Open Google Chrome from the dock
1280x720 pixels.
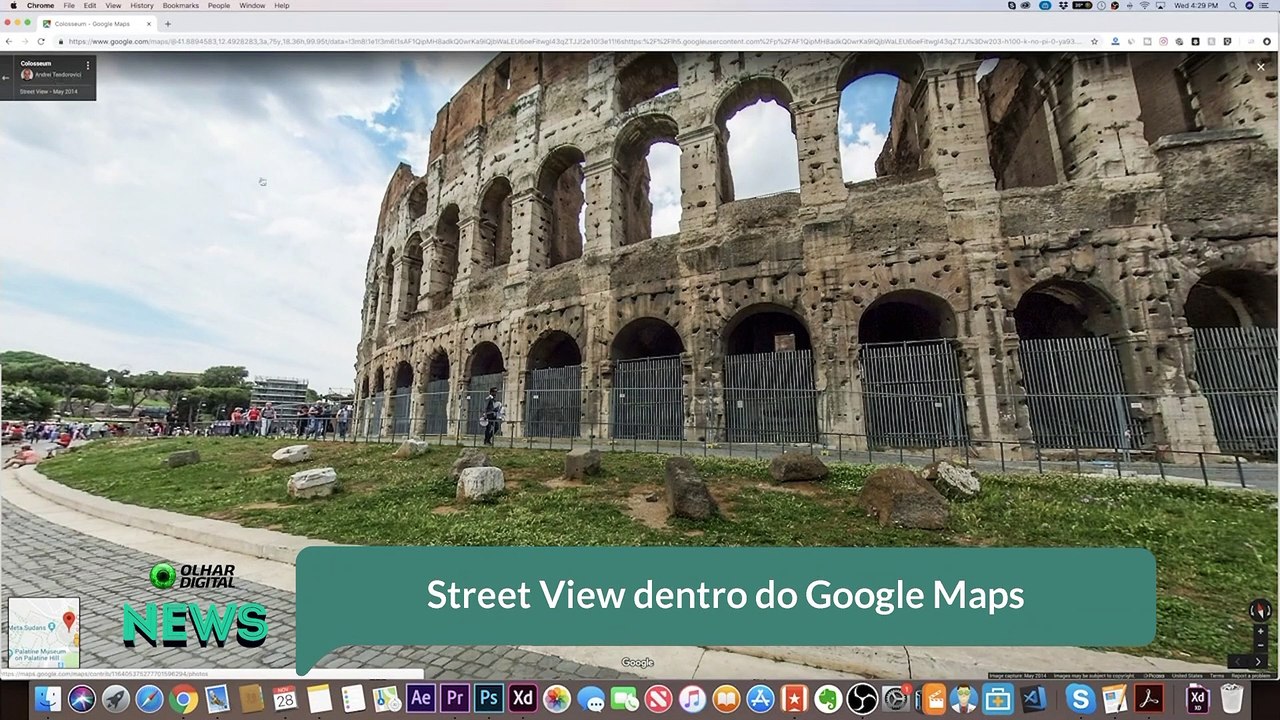(x=183, y=699)
